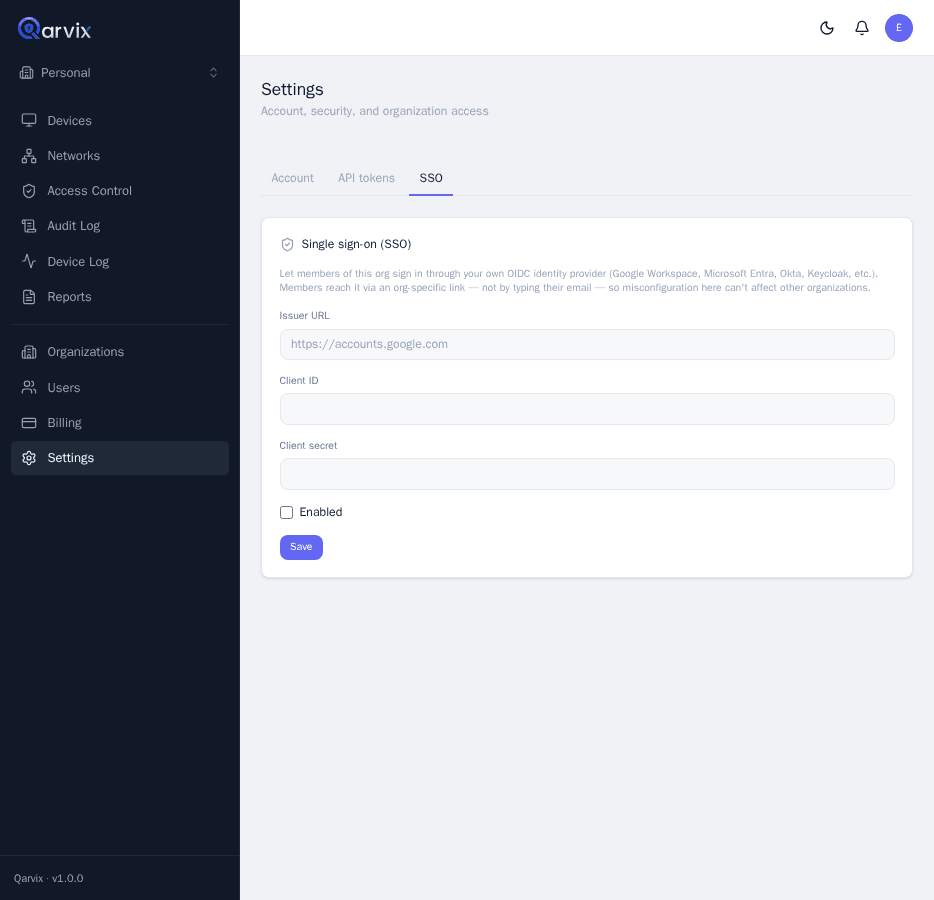Open Access Control shield icon
The height and width of the screenshot is (900, 934).
29,191
